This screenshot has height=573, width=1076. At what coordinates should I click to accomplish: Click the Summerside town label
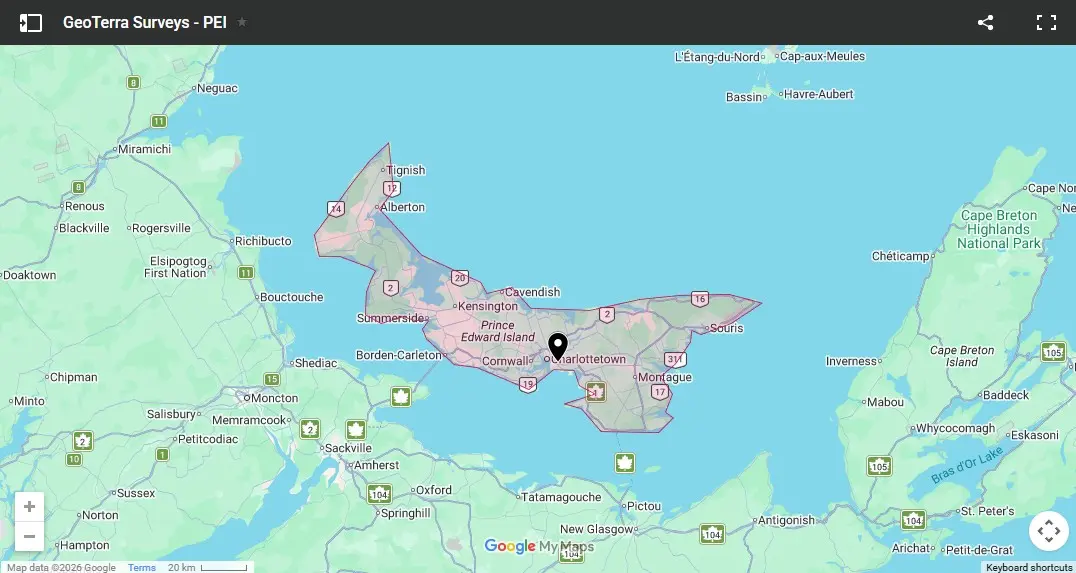point(391,318)
